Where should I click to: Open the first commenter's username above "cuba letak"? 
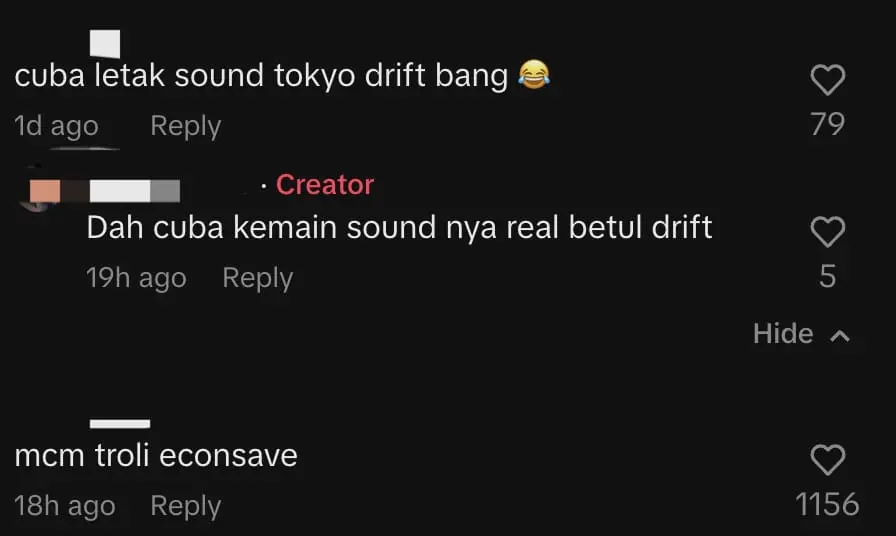(105, 43)
